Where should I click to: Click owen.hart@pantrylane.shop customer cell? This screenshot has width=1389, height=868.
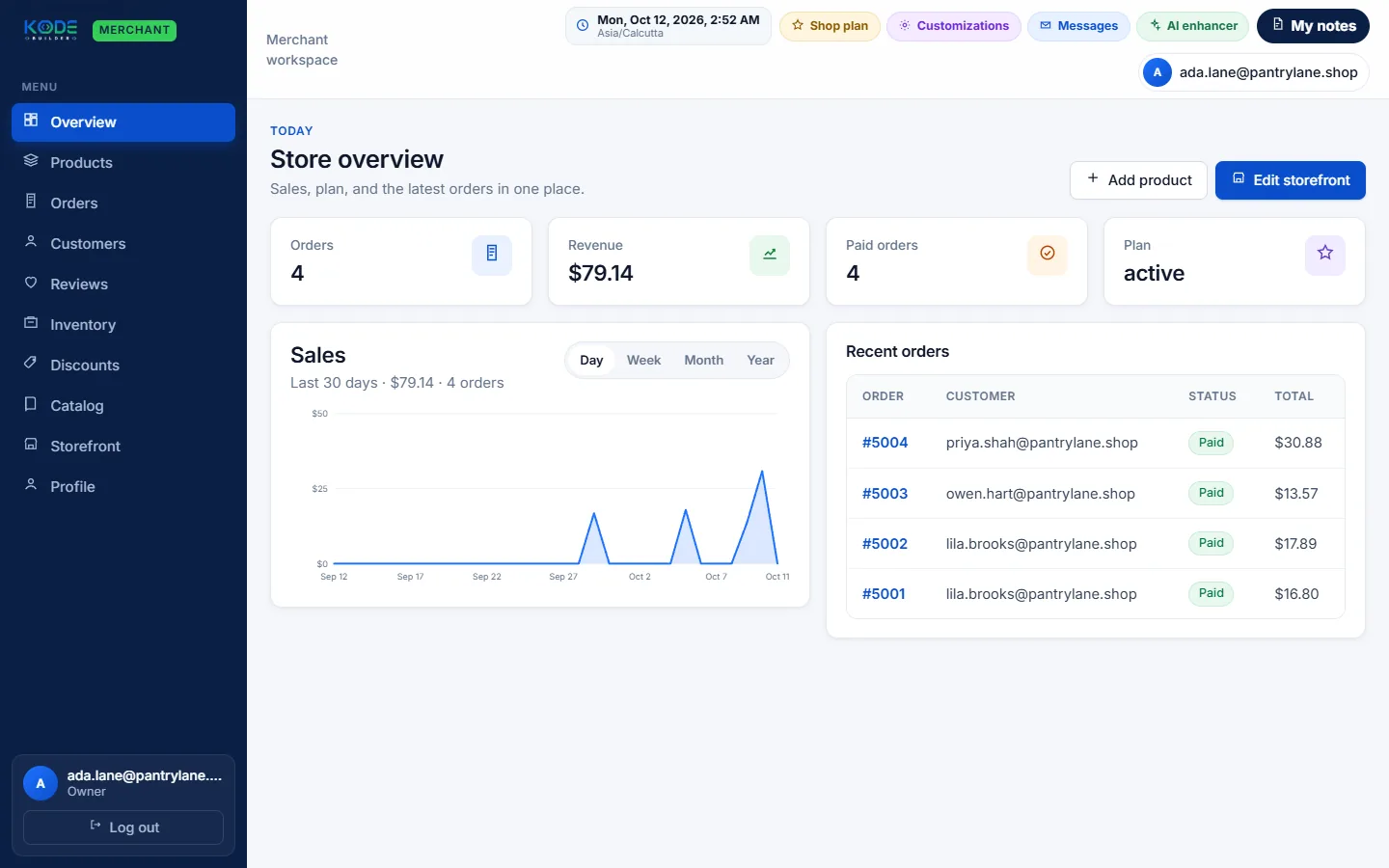pos(1040,494)
